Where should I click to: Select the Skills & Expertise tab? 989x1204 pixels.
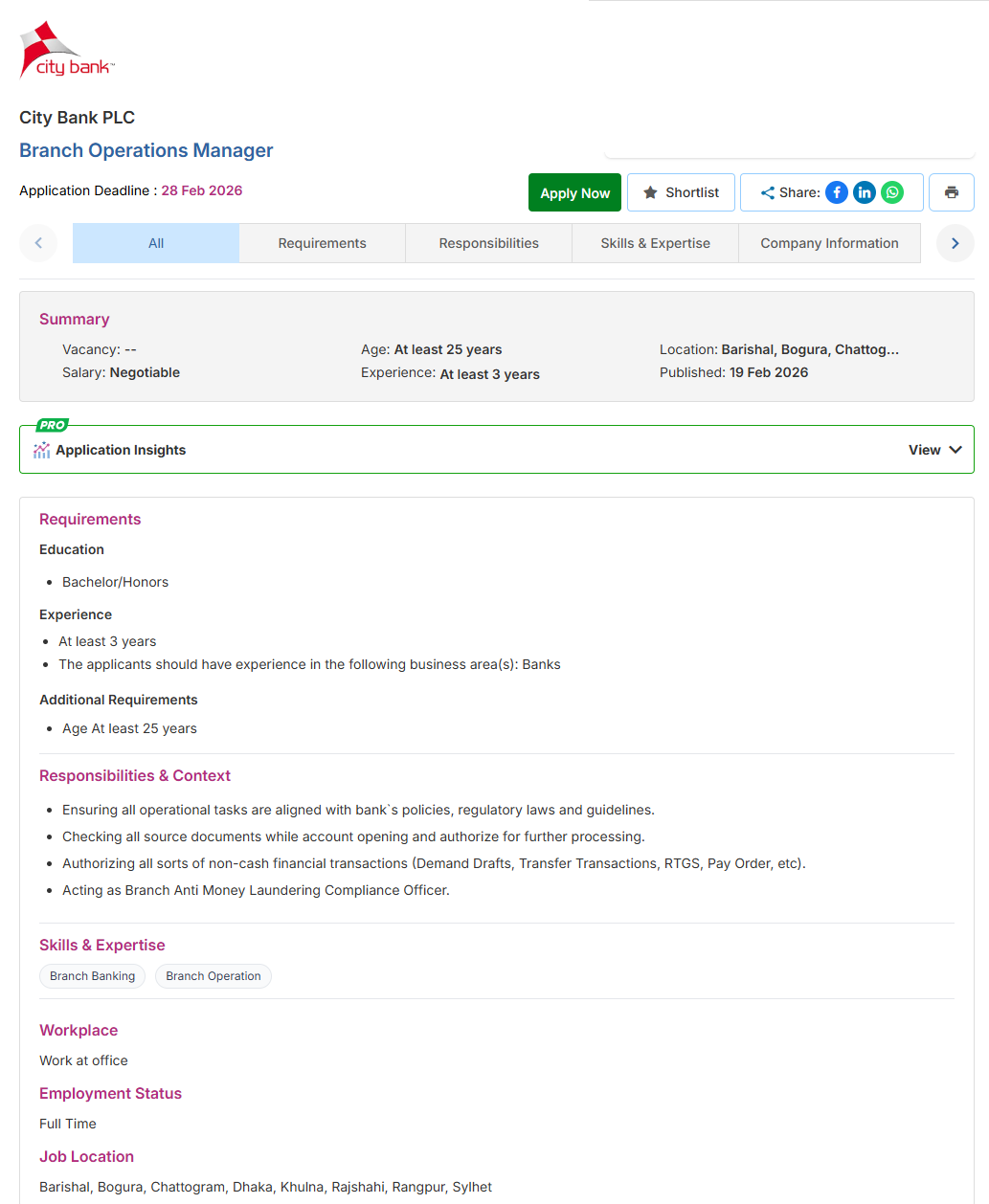[655, 243]
